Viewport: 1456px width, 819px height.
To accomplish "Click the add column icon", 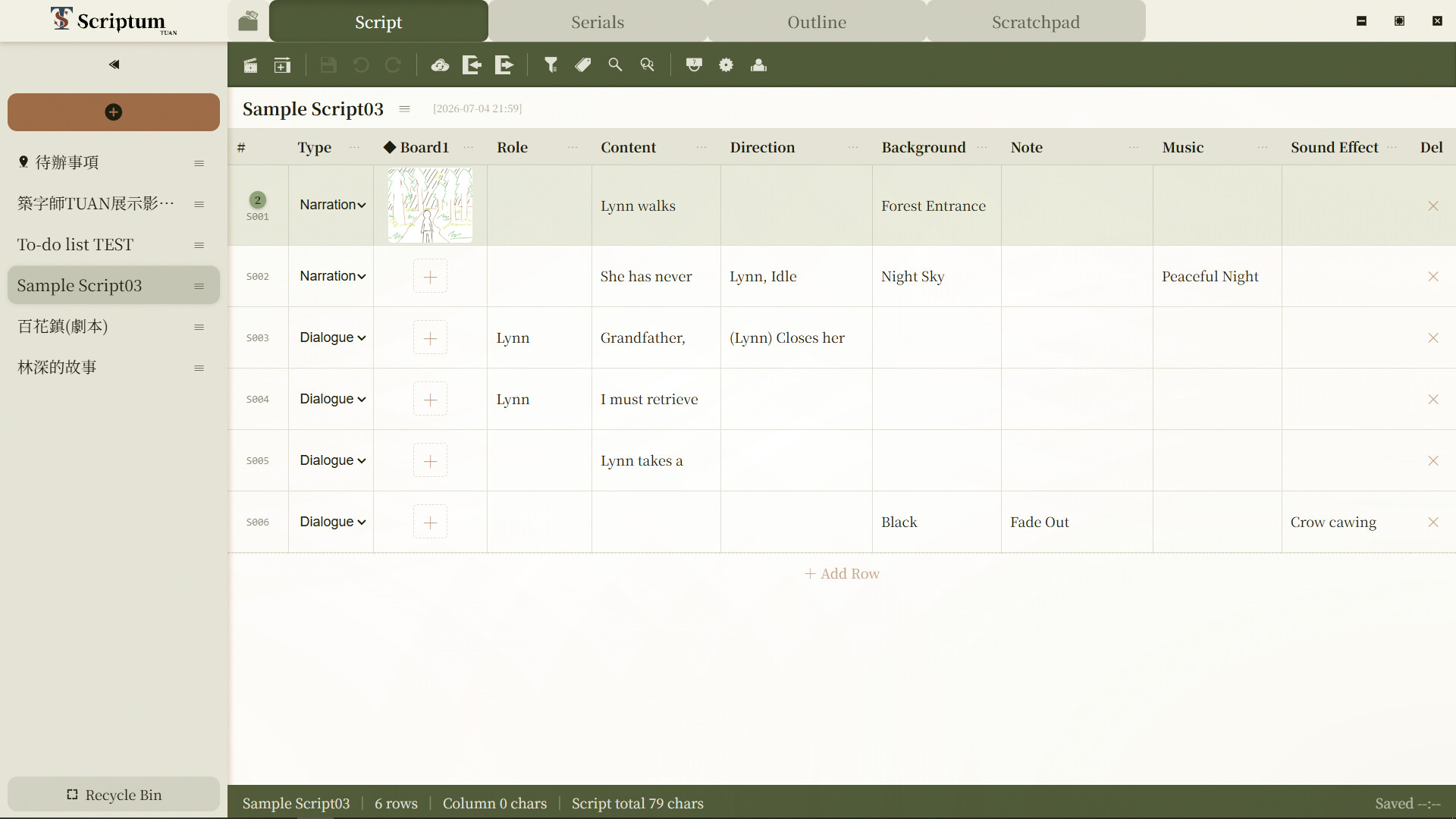I will click(282, 65).
